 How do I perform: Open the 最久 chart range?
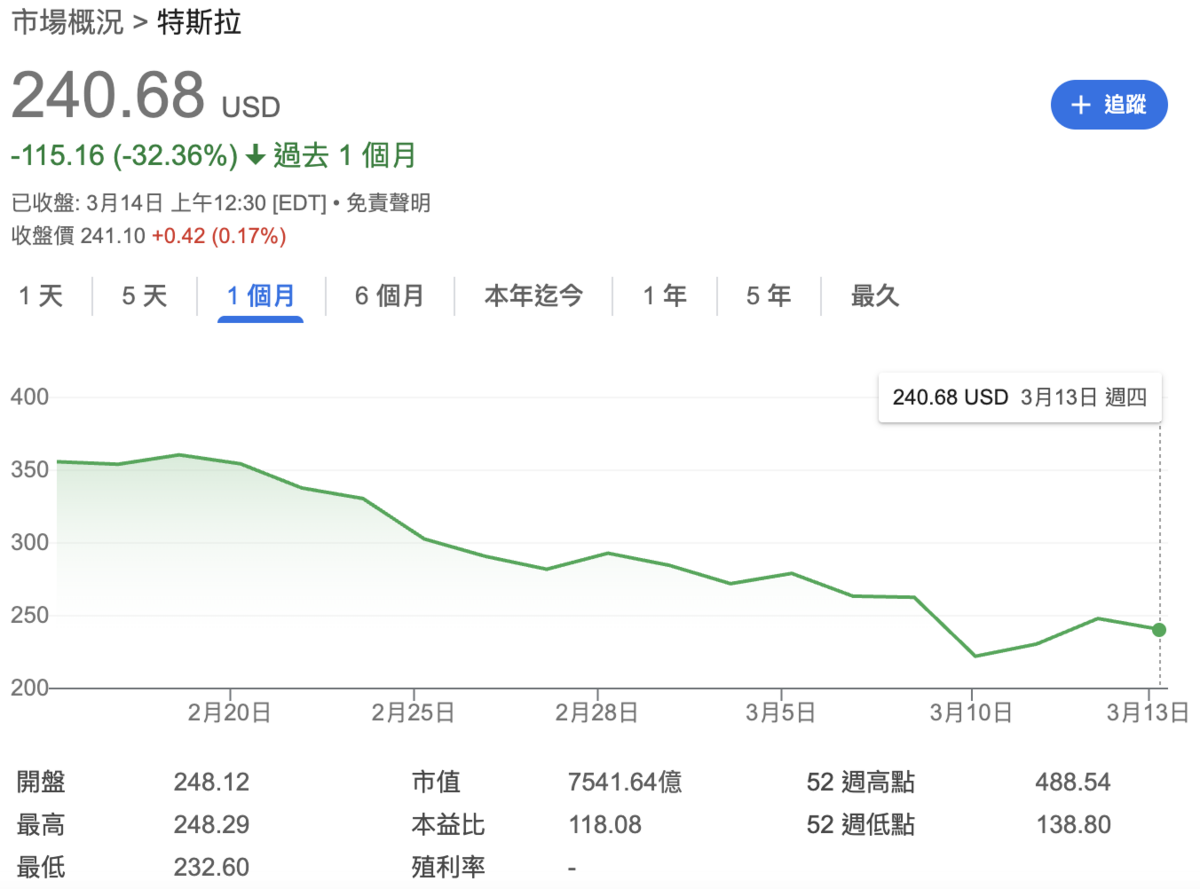click(x=875, y=296)
